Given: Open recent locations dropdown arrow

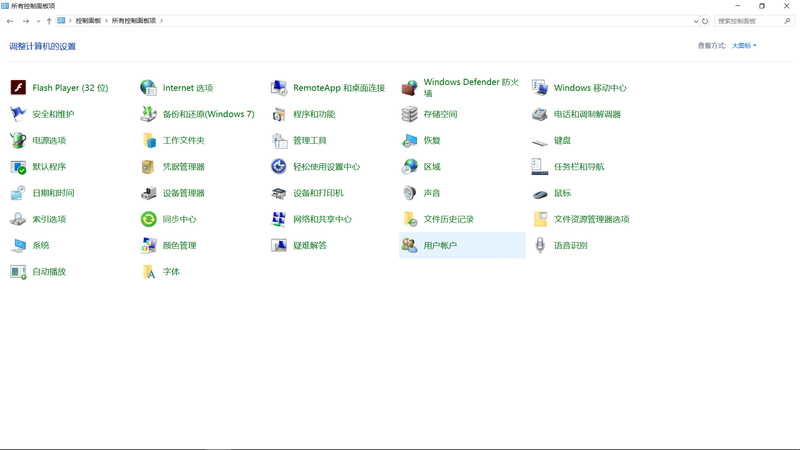Looking at the screenshot, I should [38, 21].
